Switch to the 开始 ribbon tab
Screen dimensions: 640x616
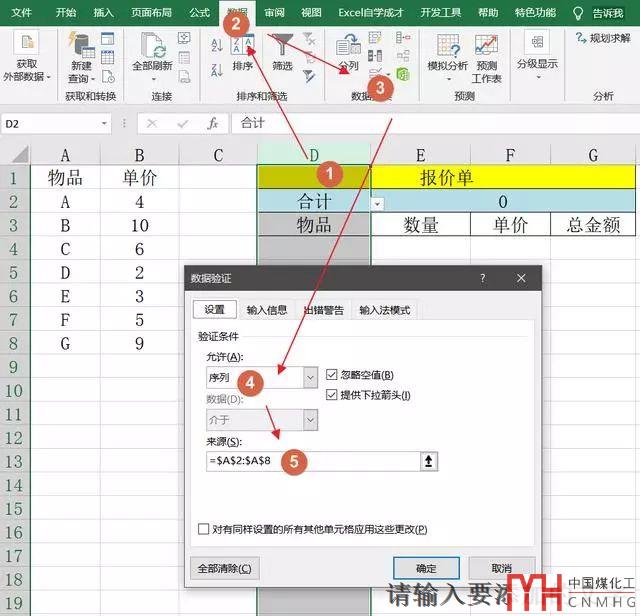tap(66, 13)
